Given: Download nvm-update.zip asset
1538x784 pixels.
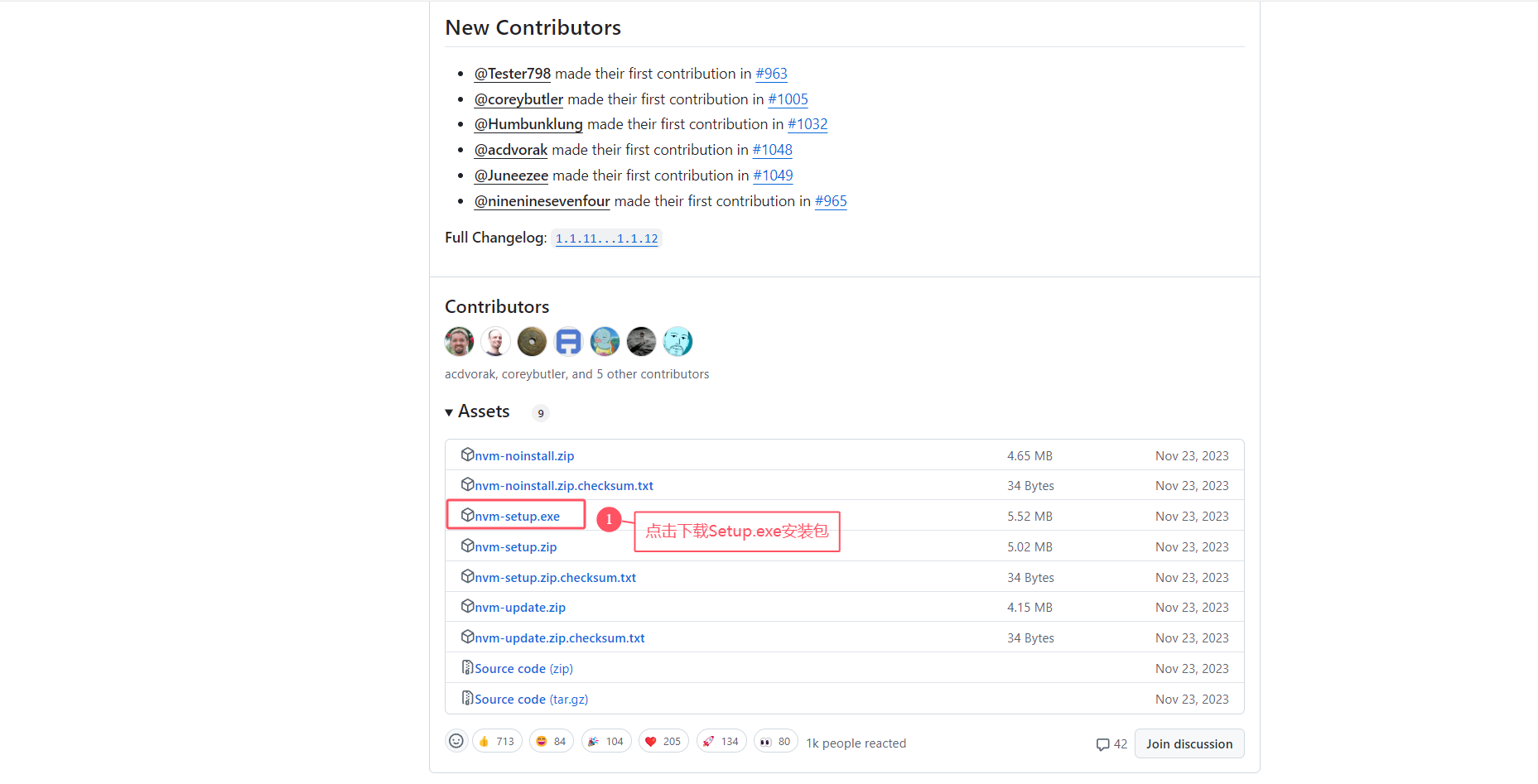Looking at the screenshot, I should [520, 608].
